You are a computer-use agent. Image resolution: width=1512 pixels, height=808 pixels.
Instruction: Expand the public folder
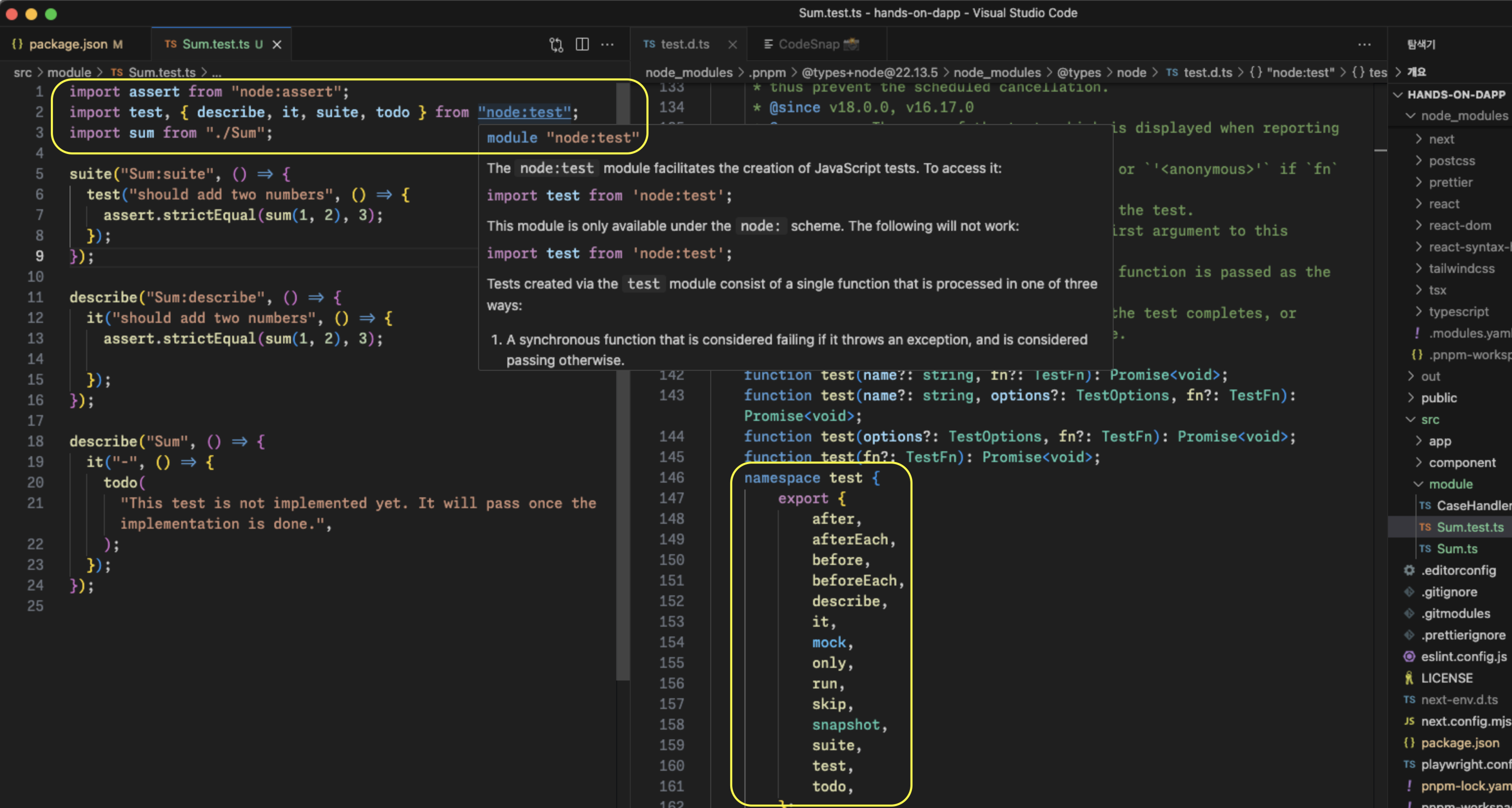click(1439, 398)
